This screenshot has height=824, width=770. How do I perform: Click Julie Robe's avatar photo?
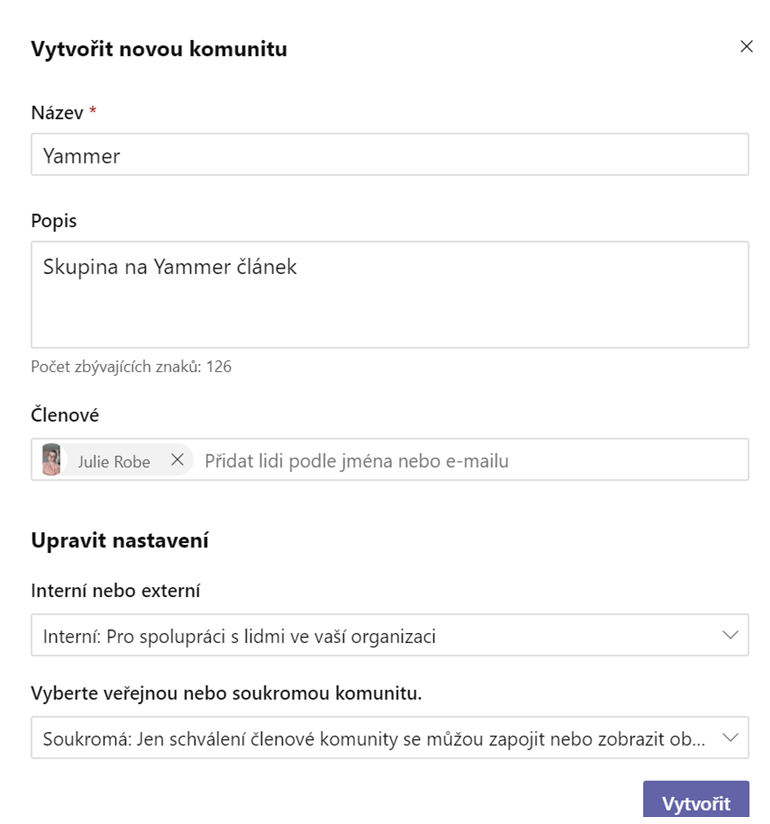point(52,460)
